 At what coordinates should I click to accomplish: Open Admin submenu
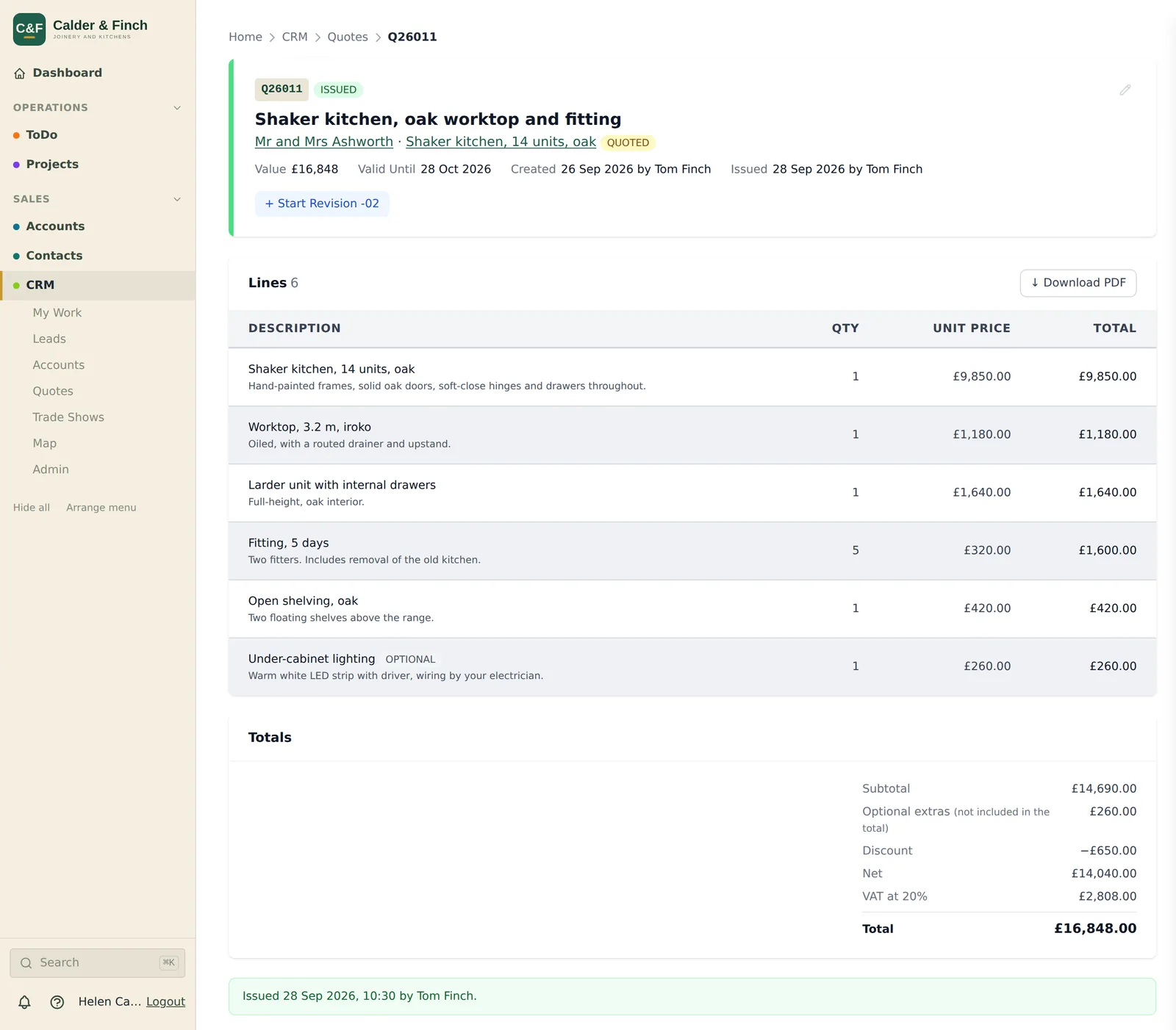click(51, 469)
